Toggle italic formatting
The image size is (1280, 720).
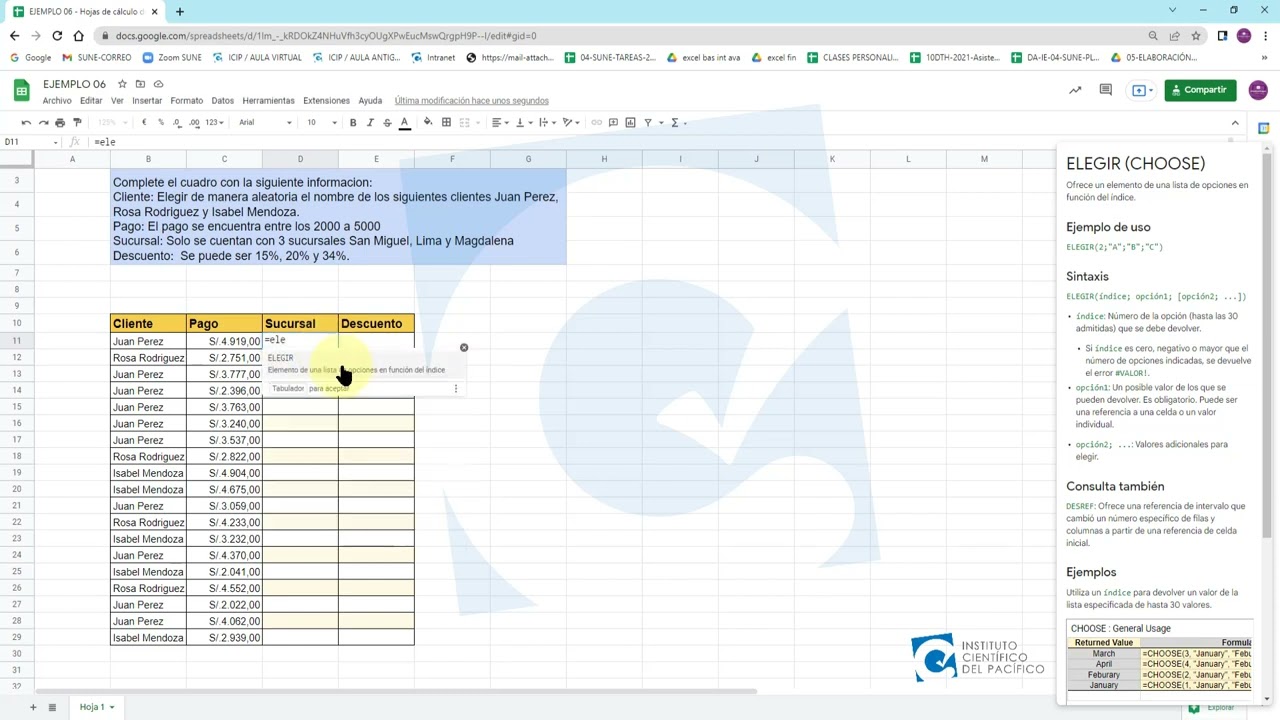click(x=370, y=123)
